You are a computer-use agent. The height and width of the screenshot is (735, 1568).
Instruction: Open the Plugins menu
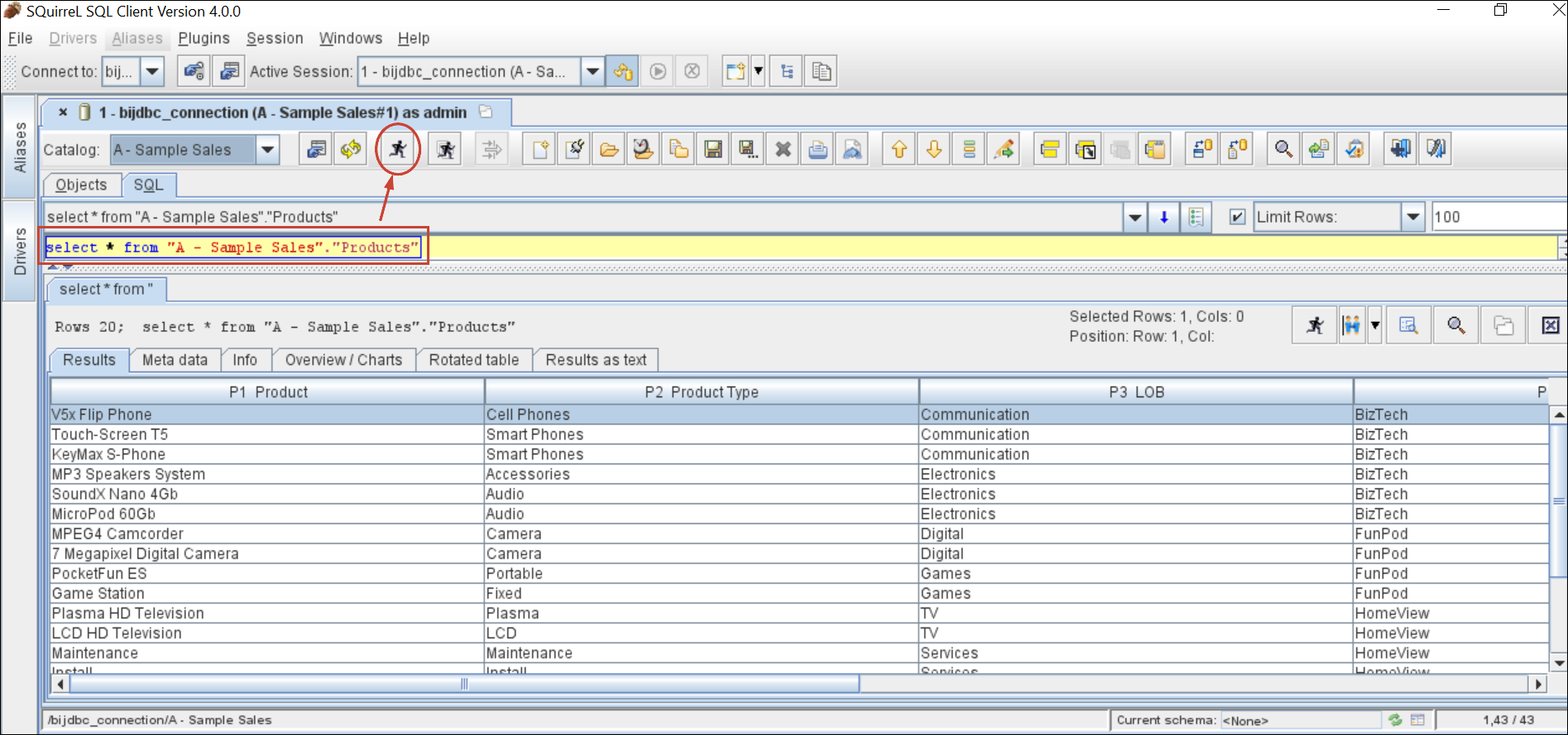tap(204, 38)
